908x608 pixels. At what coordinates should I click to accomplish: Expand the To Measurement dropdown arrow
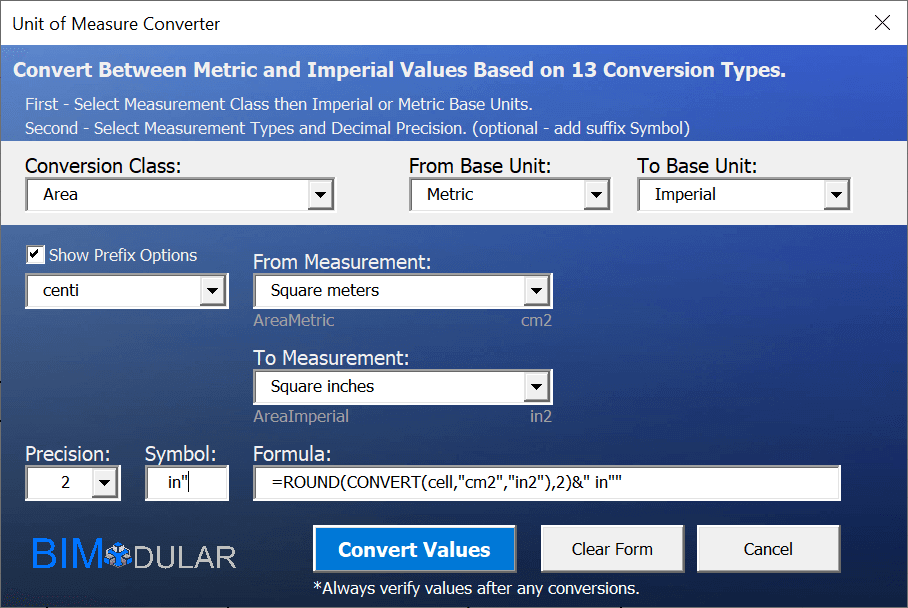tap(537, 387)
